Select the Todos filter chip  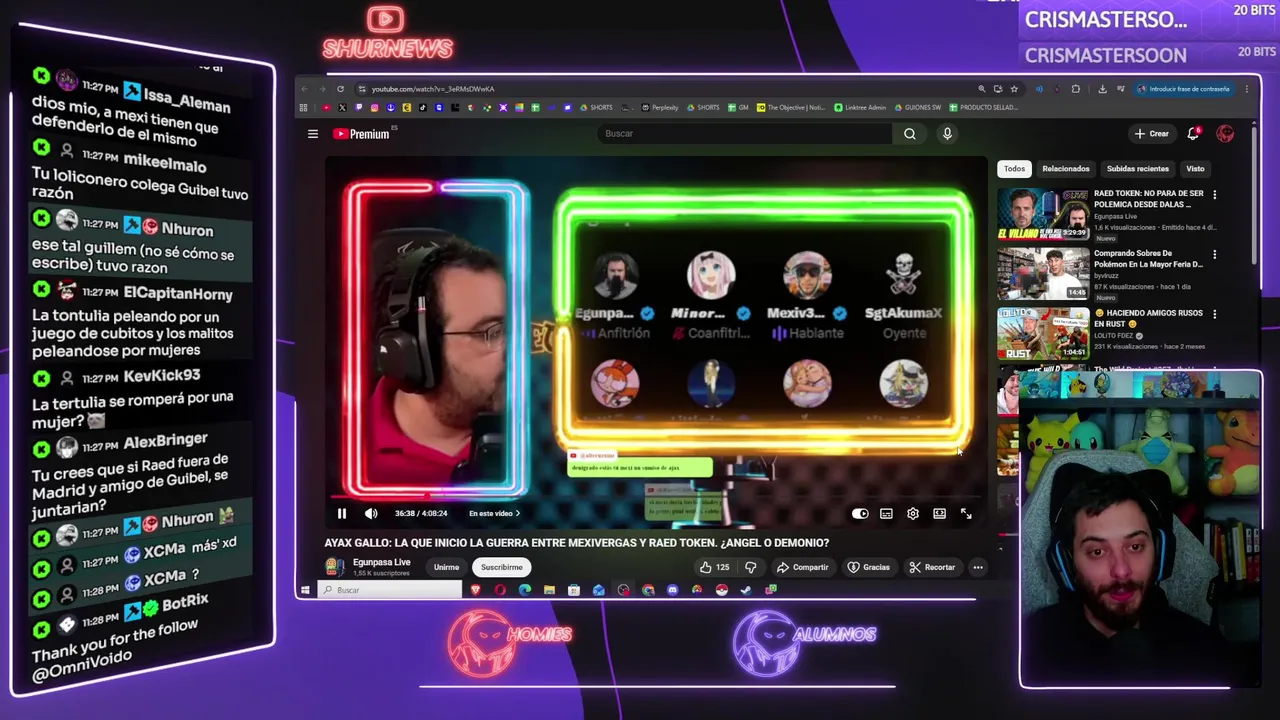(1014, 169)
